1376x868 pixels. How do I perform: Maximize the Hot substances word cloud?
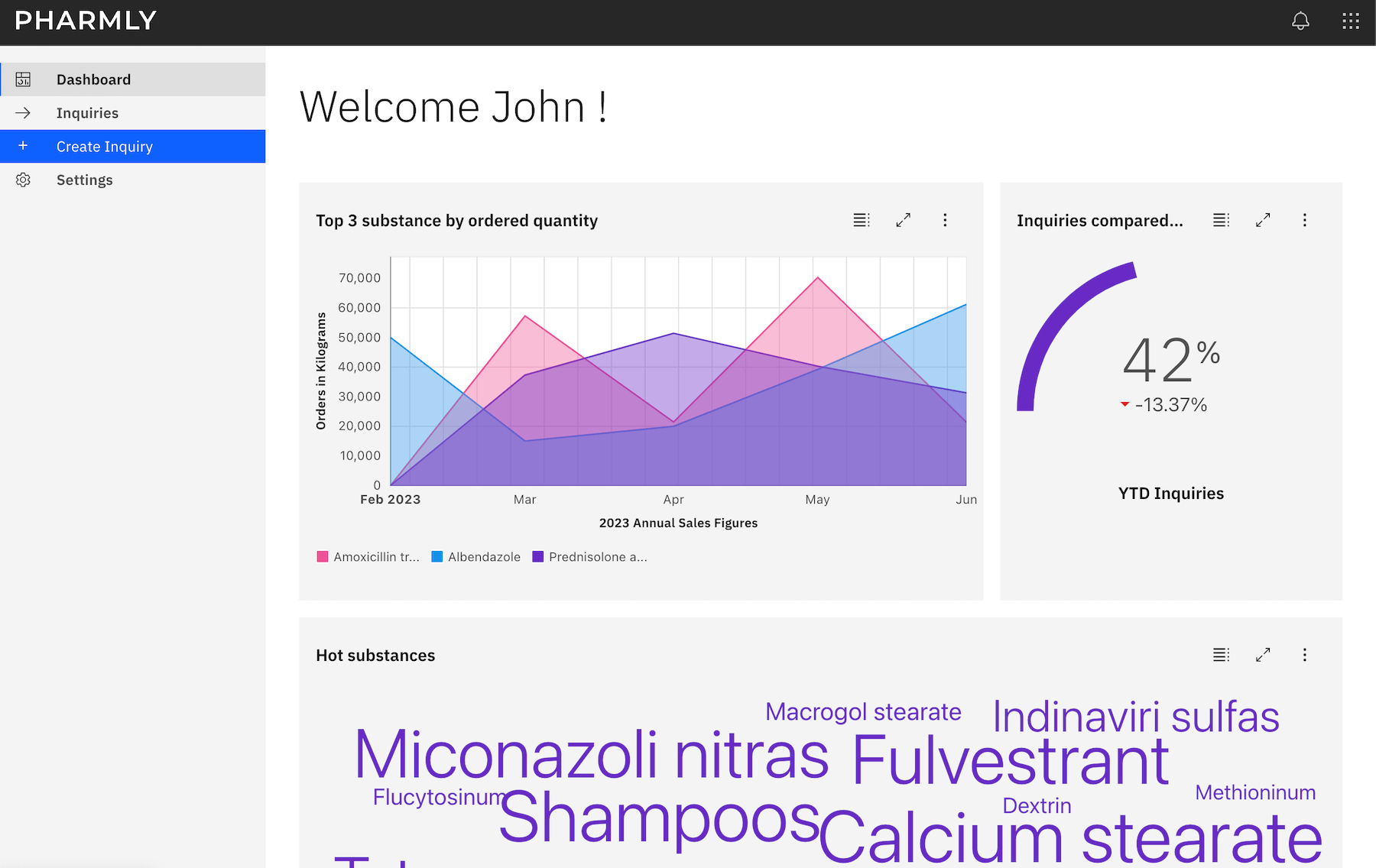(x=1263, y=655)
